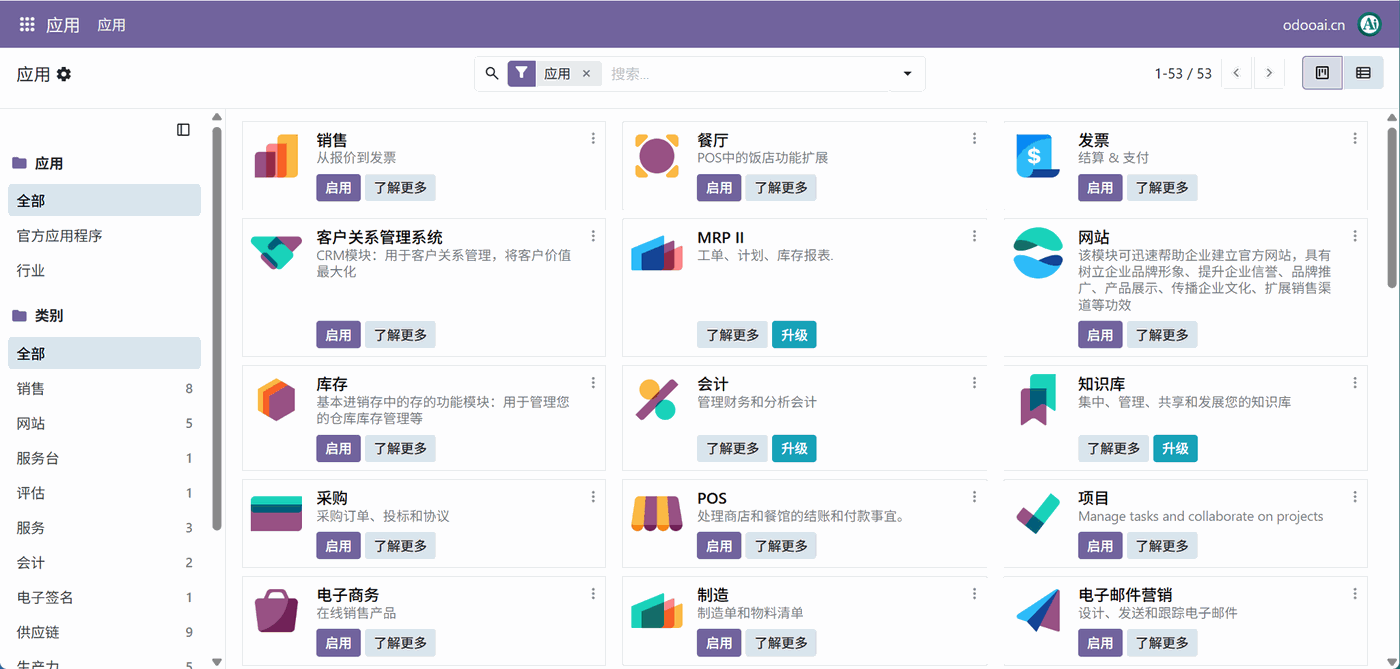
Task: Open the gear settings next to 应用 title
Action: (x=64, y=74)
